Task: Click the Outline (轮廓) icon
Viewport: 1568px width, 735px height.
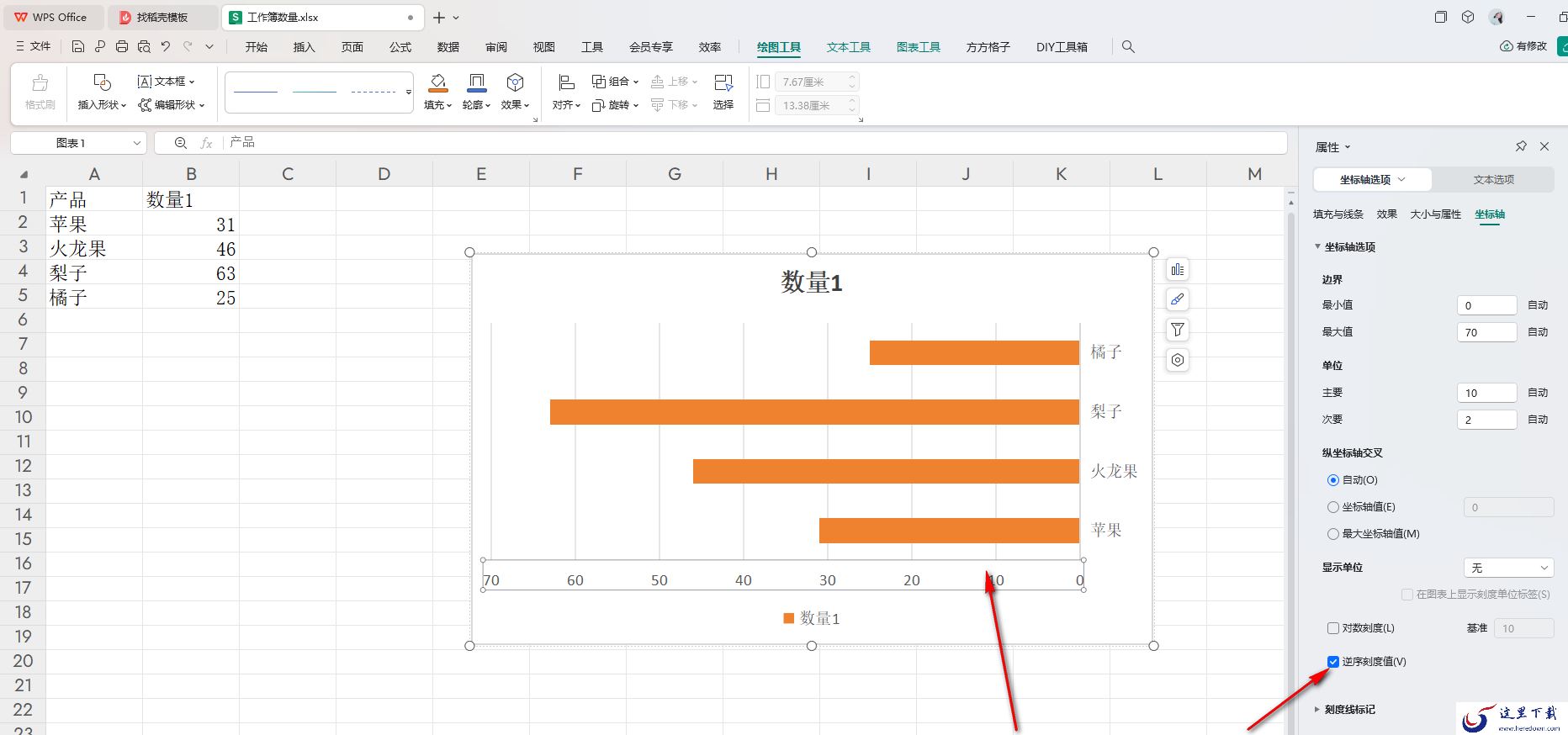Action: (476, 82)
